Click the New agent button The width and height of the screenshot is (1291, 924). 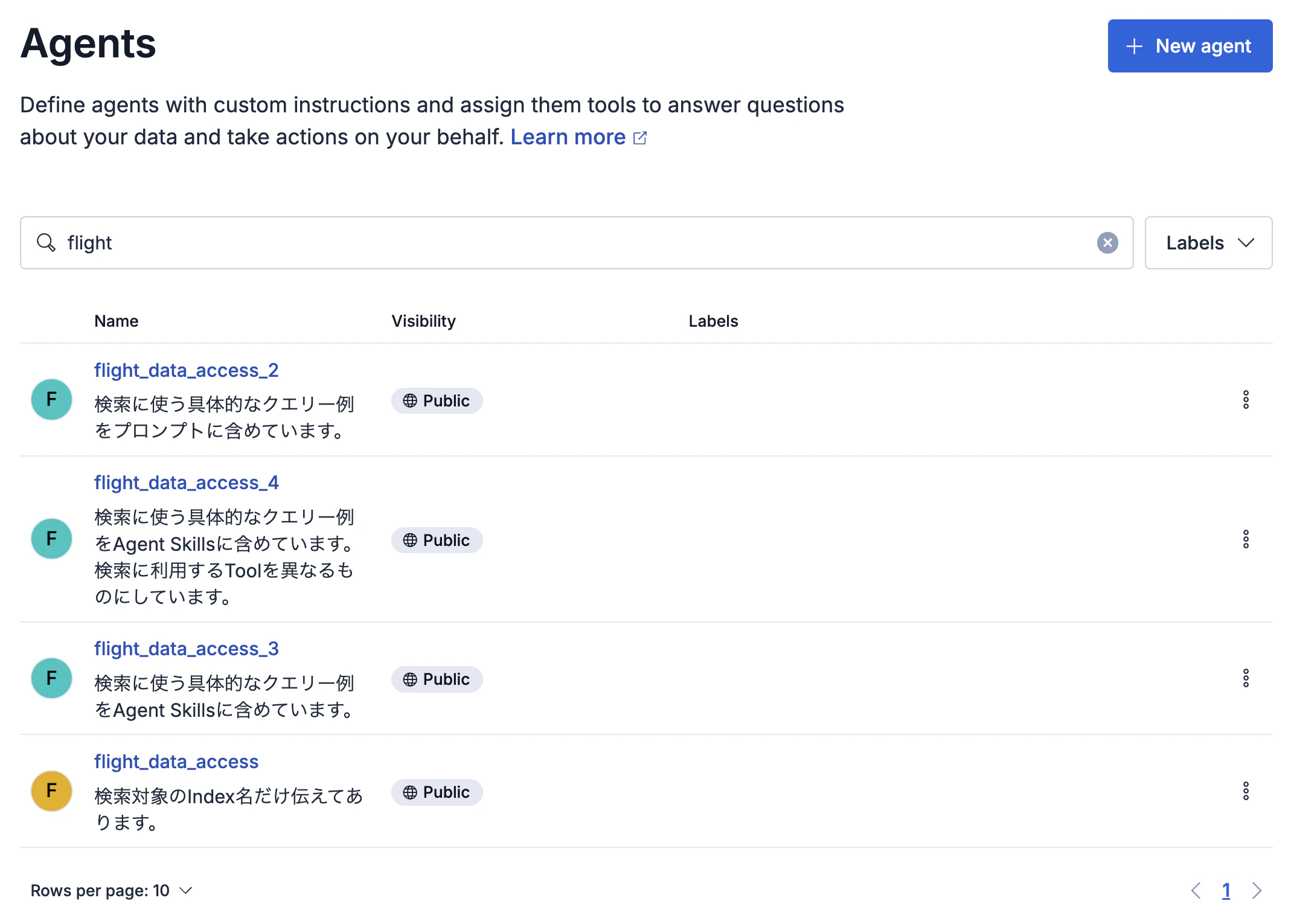coord(1190,46)
